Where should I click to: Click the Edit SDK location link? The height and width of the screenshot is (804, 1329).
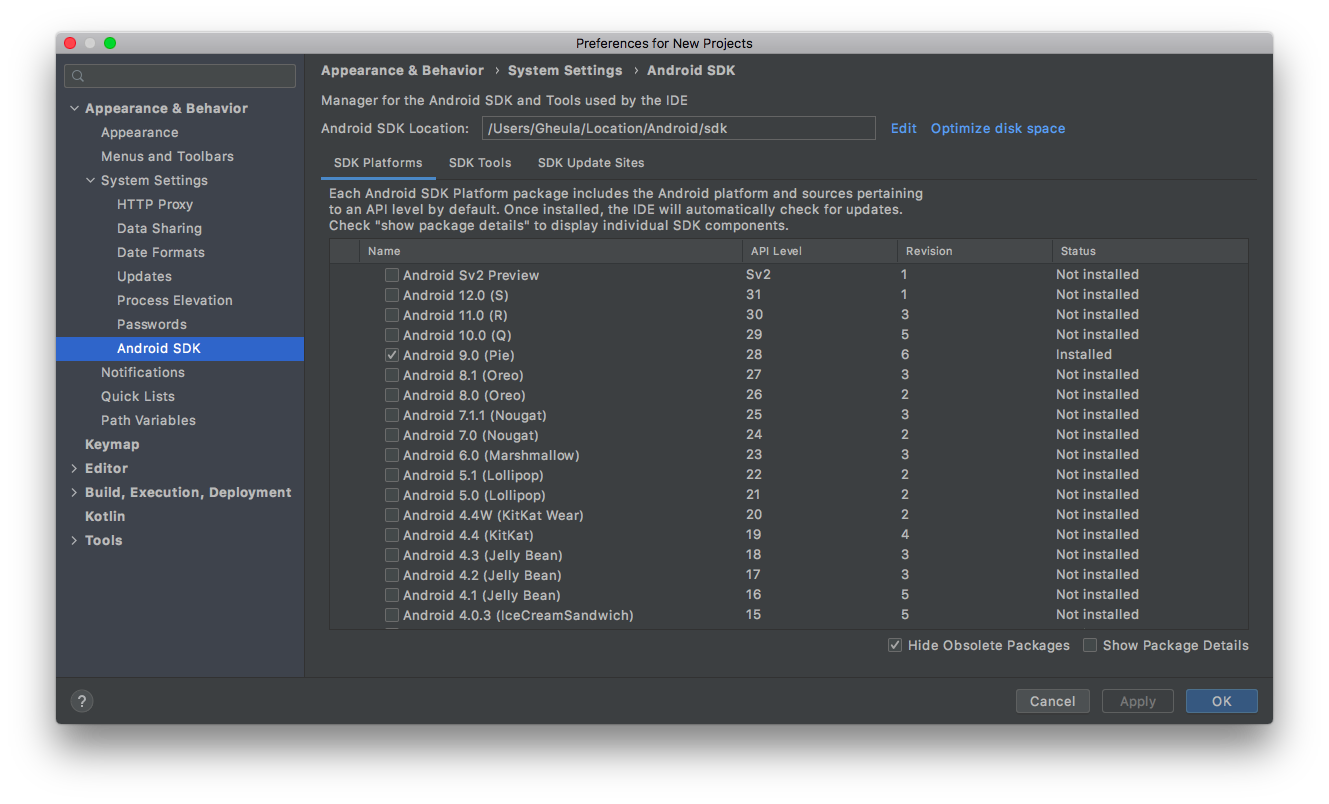tap(903, 128)
